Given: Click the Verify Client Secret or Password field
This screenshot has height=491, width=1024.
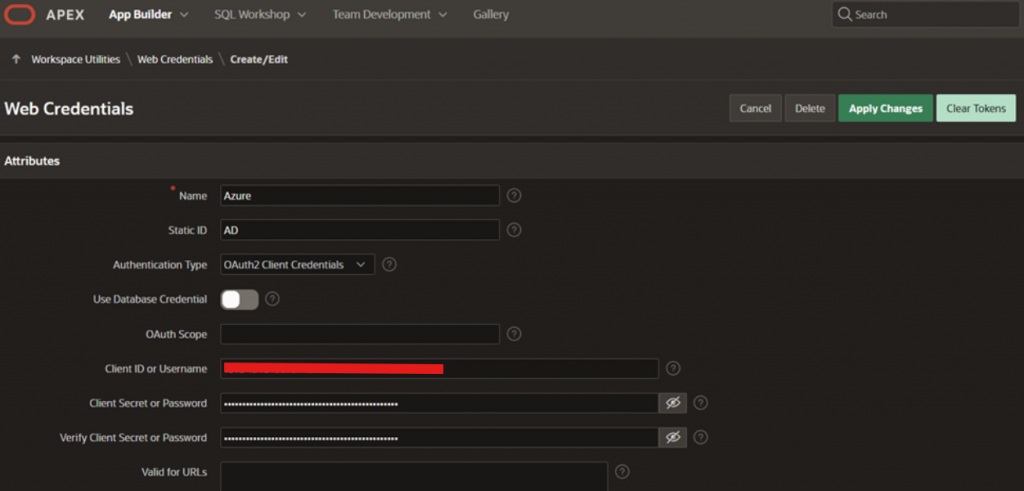Looking at the screenshot, I should pos(439,437).
